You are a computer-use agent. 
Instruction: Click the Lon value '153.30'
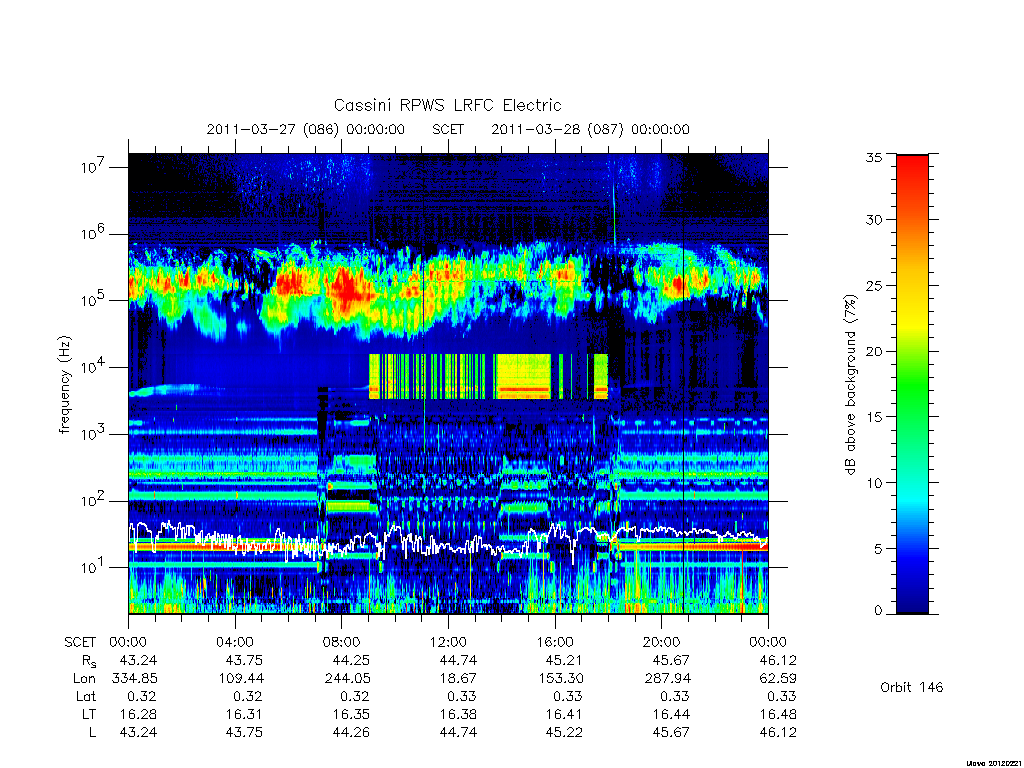pos(561,679)
